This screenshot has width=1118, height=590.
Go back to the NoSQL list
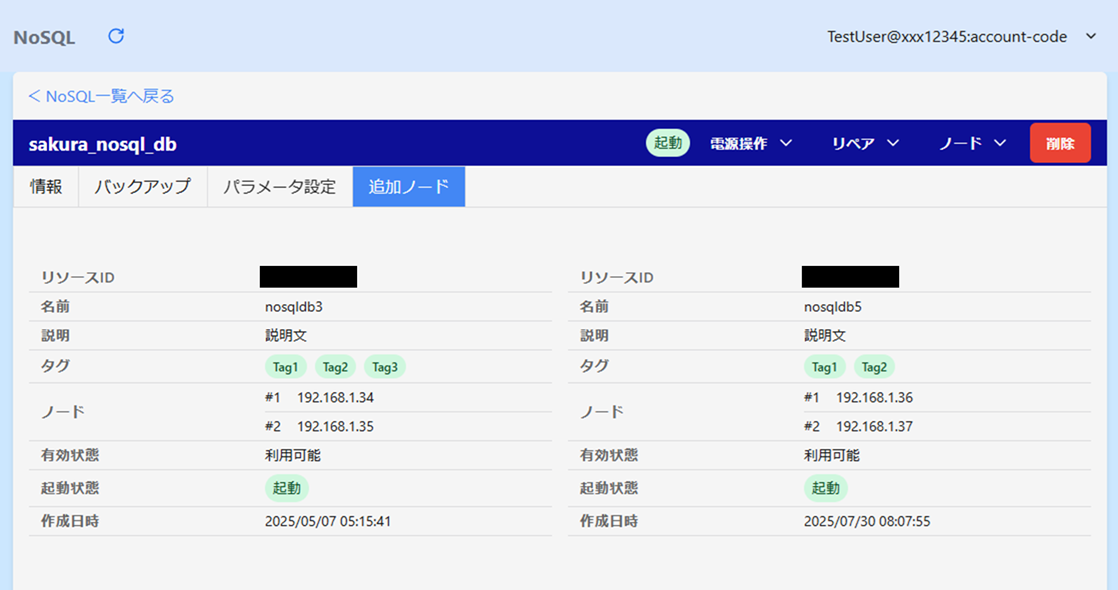(101, 96)
